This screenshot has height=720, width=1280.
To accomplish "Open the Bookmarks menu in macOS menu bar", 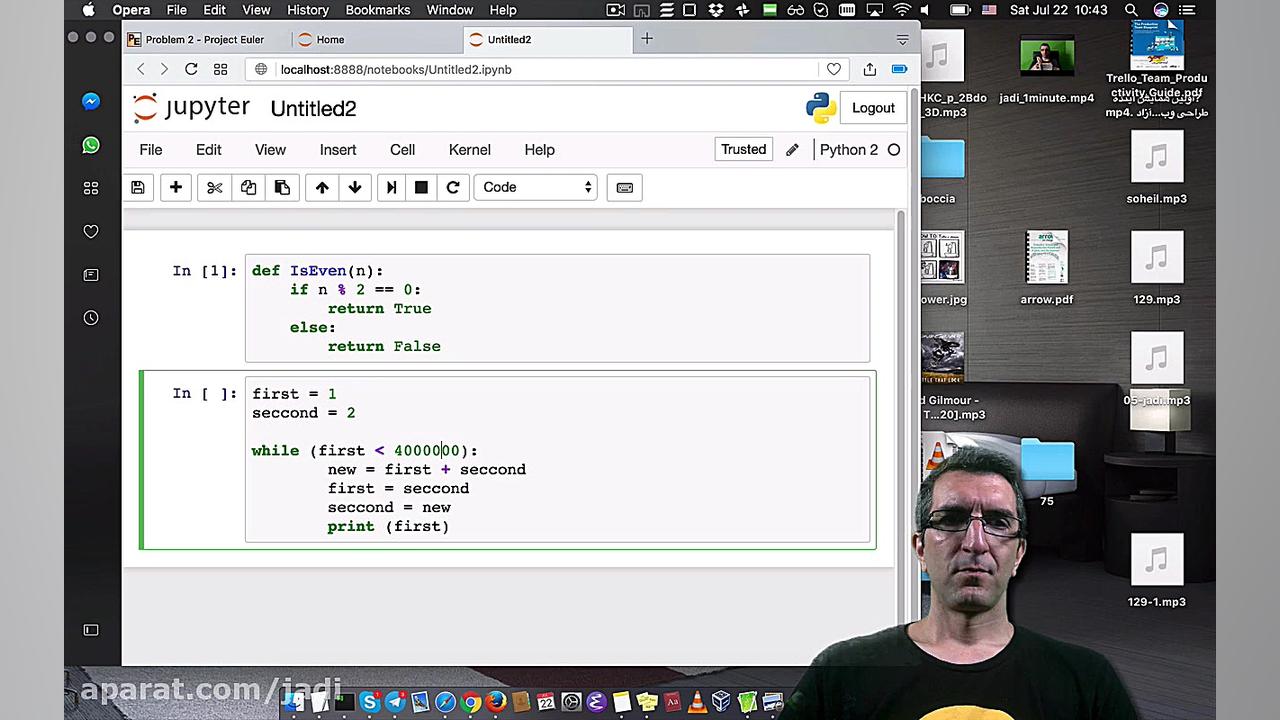I will coord(378,10).
